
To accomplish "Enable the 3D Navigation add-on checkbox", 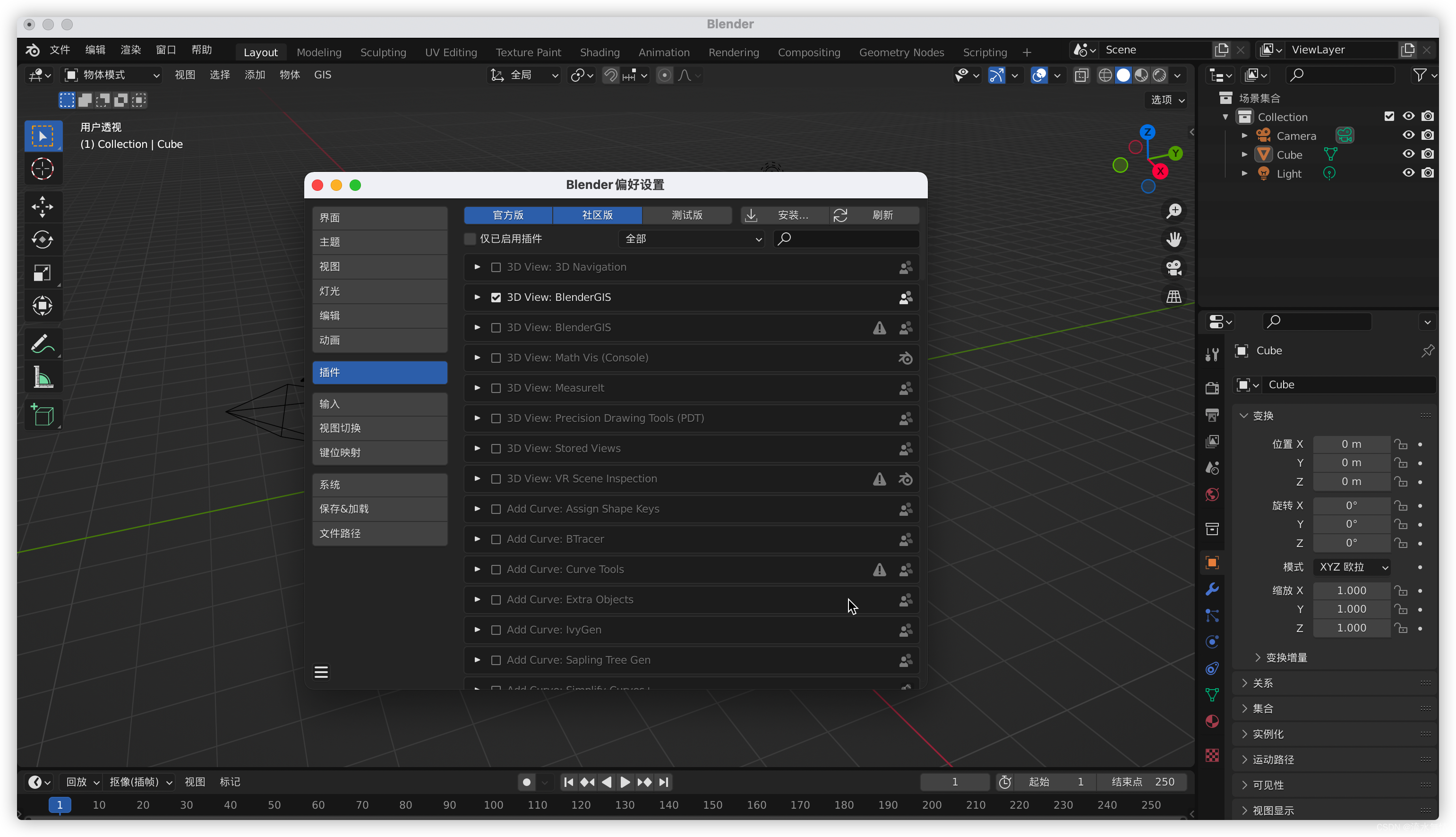I will tap(496, 267).
